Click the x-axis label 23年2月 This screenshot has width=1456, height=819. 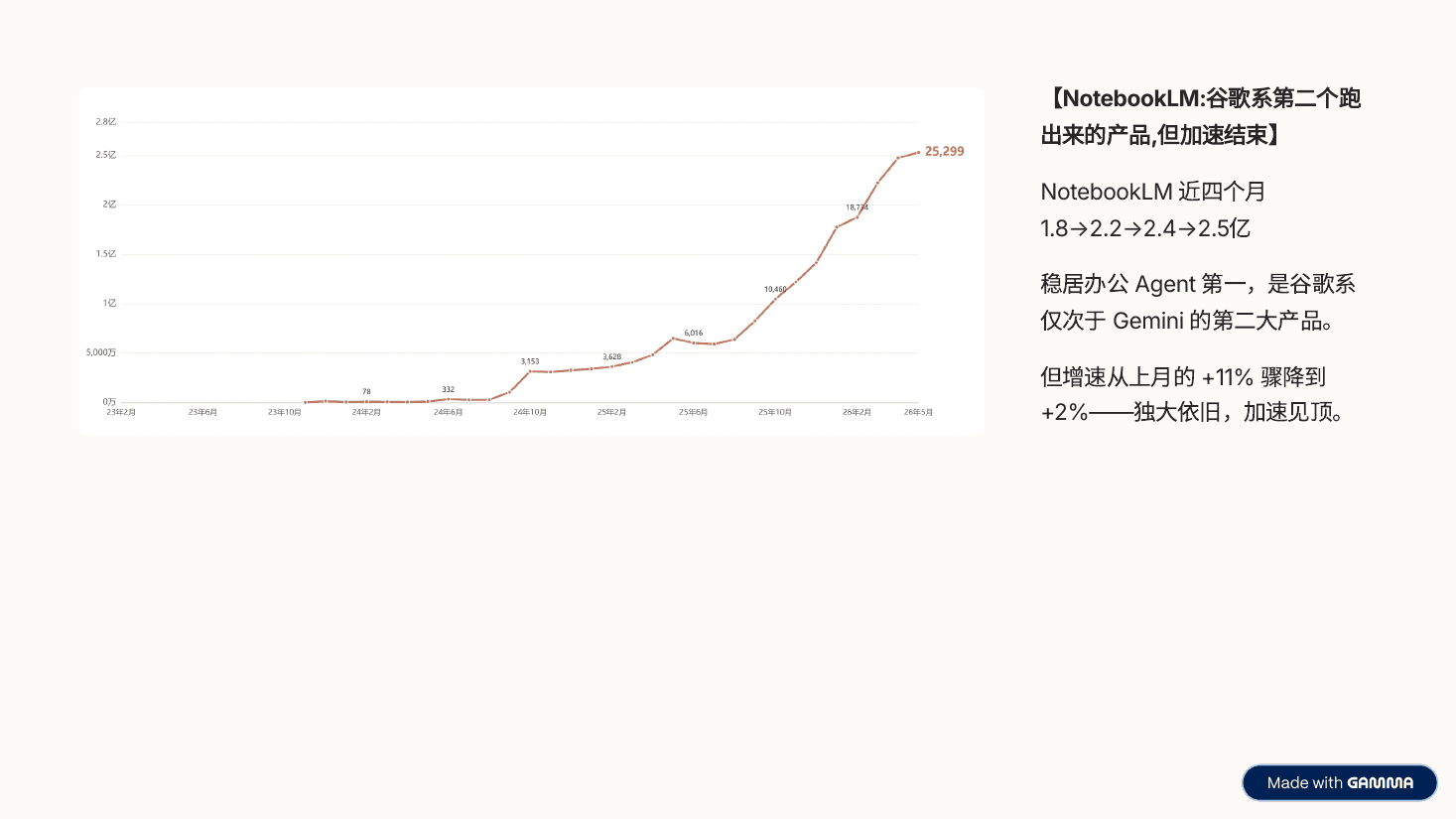pos(121,412)
